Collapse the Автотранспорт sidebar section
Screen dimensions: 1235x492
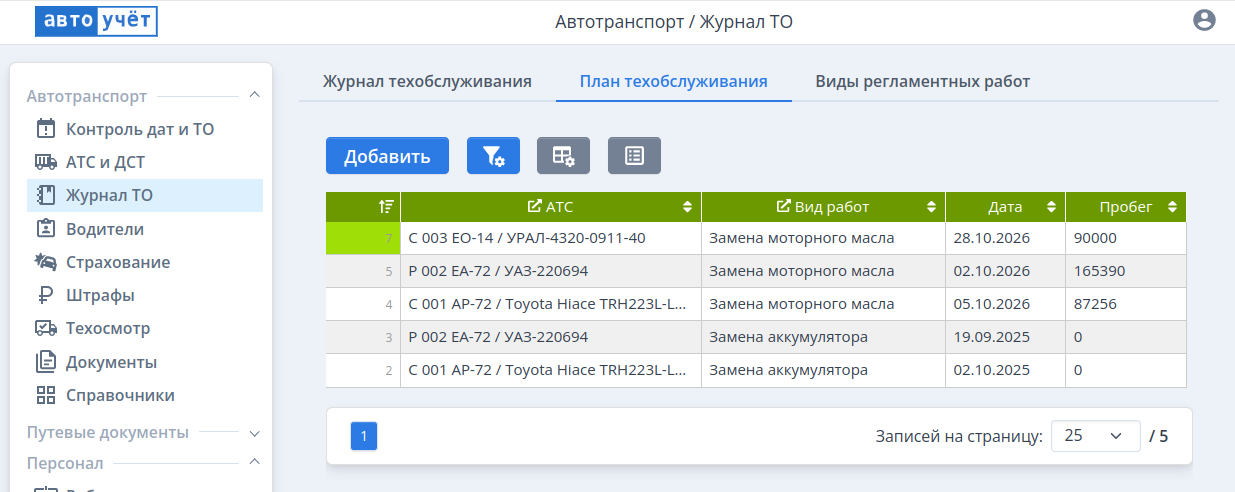coord(254,95)
